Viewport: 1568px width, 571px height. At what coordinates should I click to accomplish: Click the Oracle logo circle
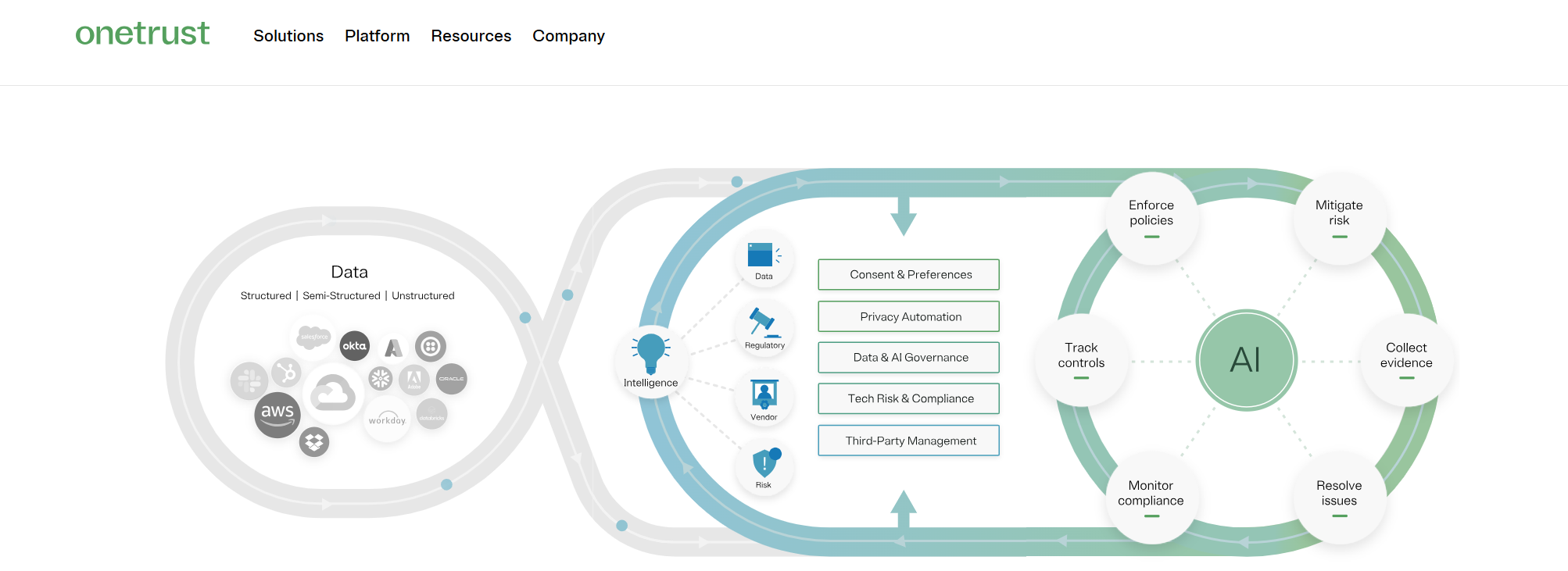[x=451, y=379]
